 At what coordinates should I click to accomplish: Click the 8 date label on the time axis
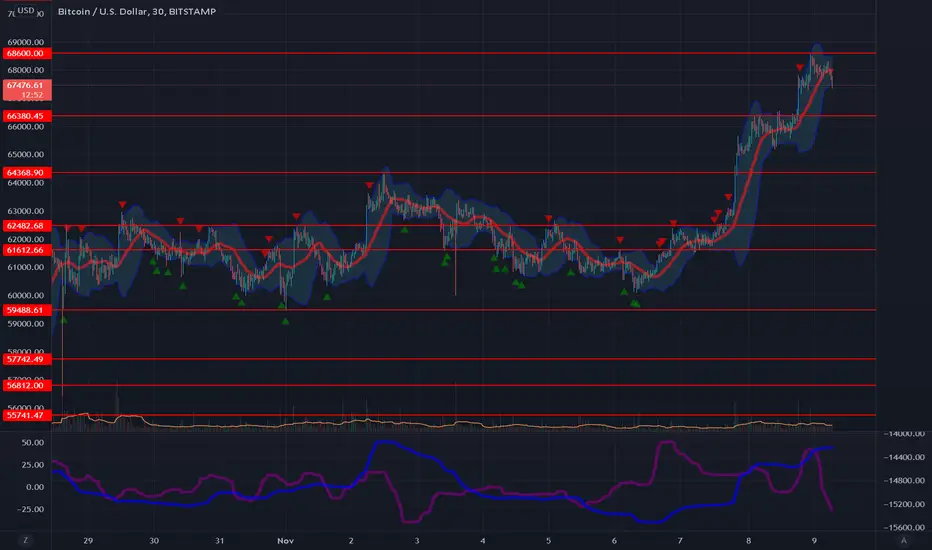click(x=748, y=540)
